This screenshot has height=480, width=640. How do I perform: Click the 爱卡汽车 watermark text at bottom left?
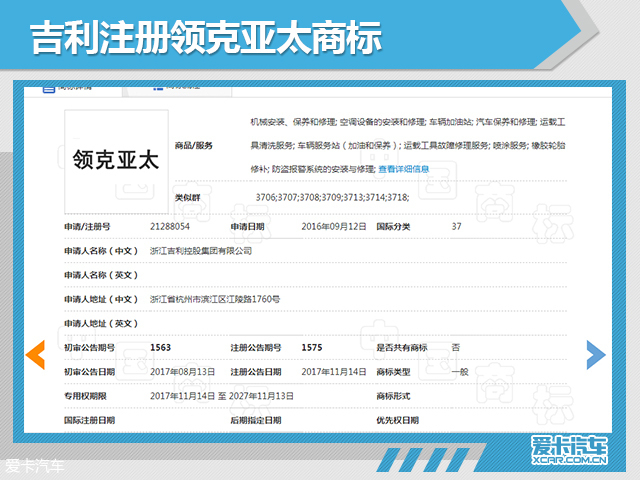point(34,466)
